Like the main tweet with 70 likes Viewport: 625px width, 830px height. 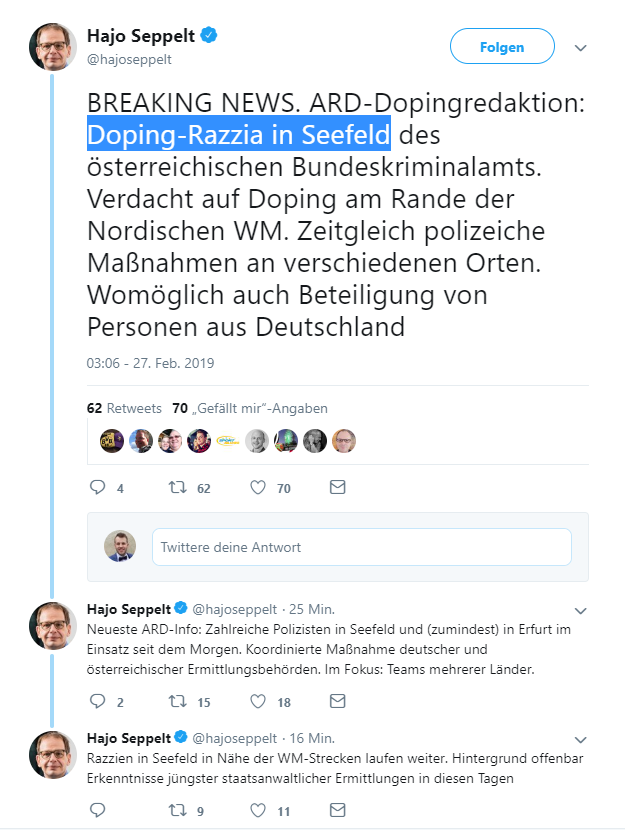point(258,487)
